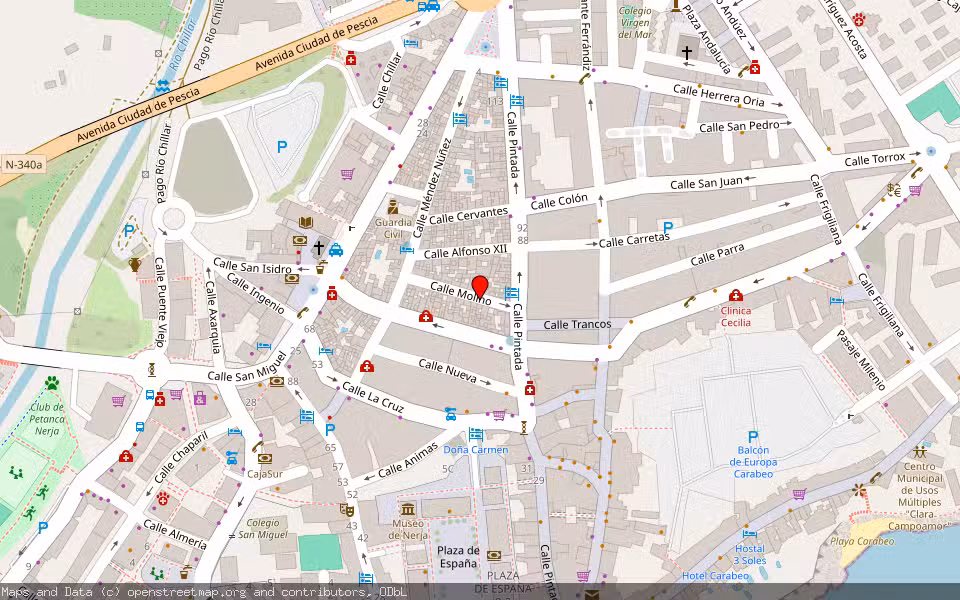Select the currency exchange icon near Calle Torrox
This screenshot has height=600, width=960.
[894, 190]
